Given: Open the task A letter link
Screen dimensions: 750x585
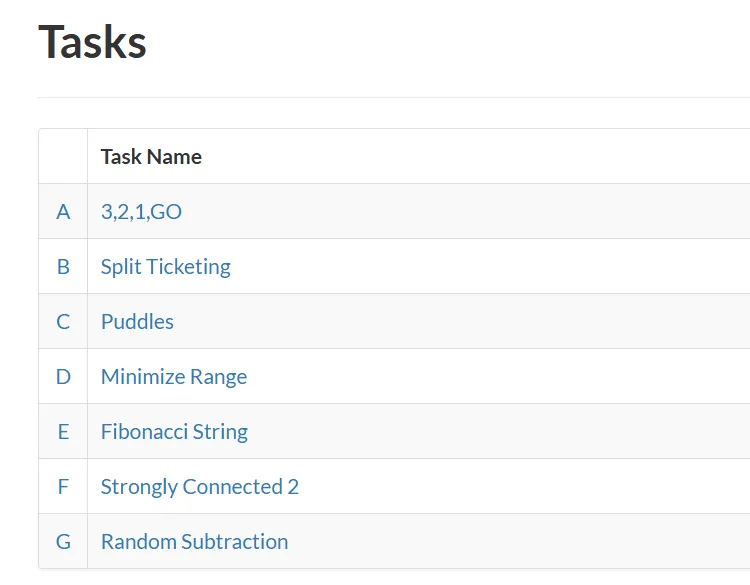Looking at the screenshot, I should 63,212.
